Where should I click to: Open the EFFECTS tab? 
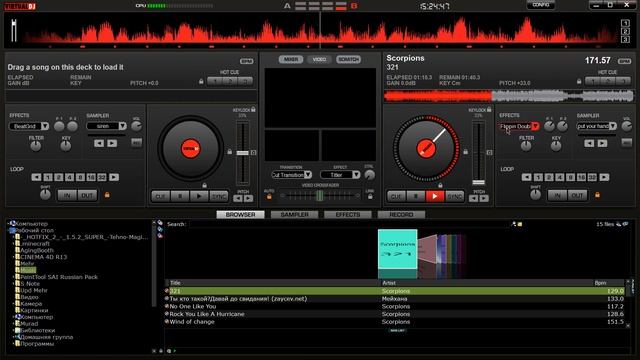[348, 215]
